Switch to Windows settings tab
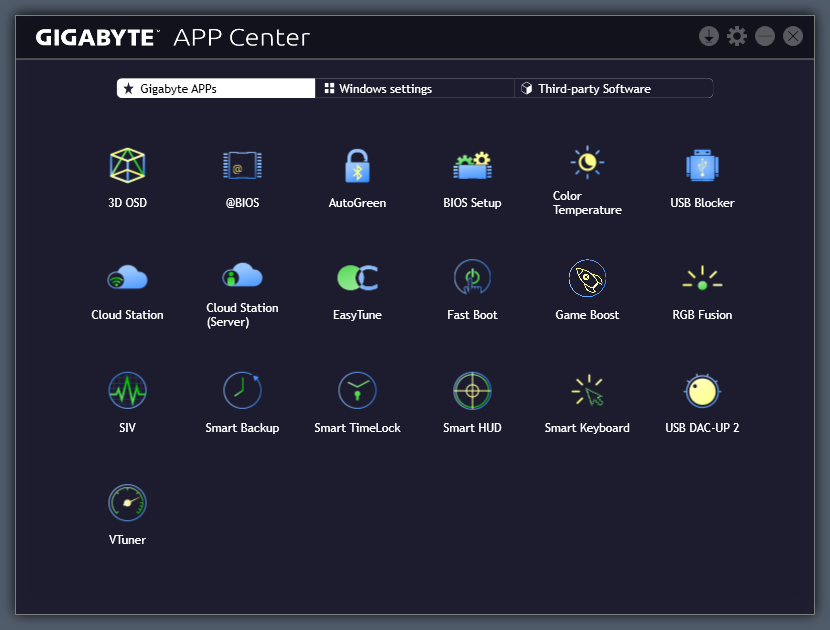The height and width of the screenshot is (630, 830). (414, 88)
